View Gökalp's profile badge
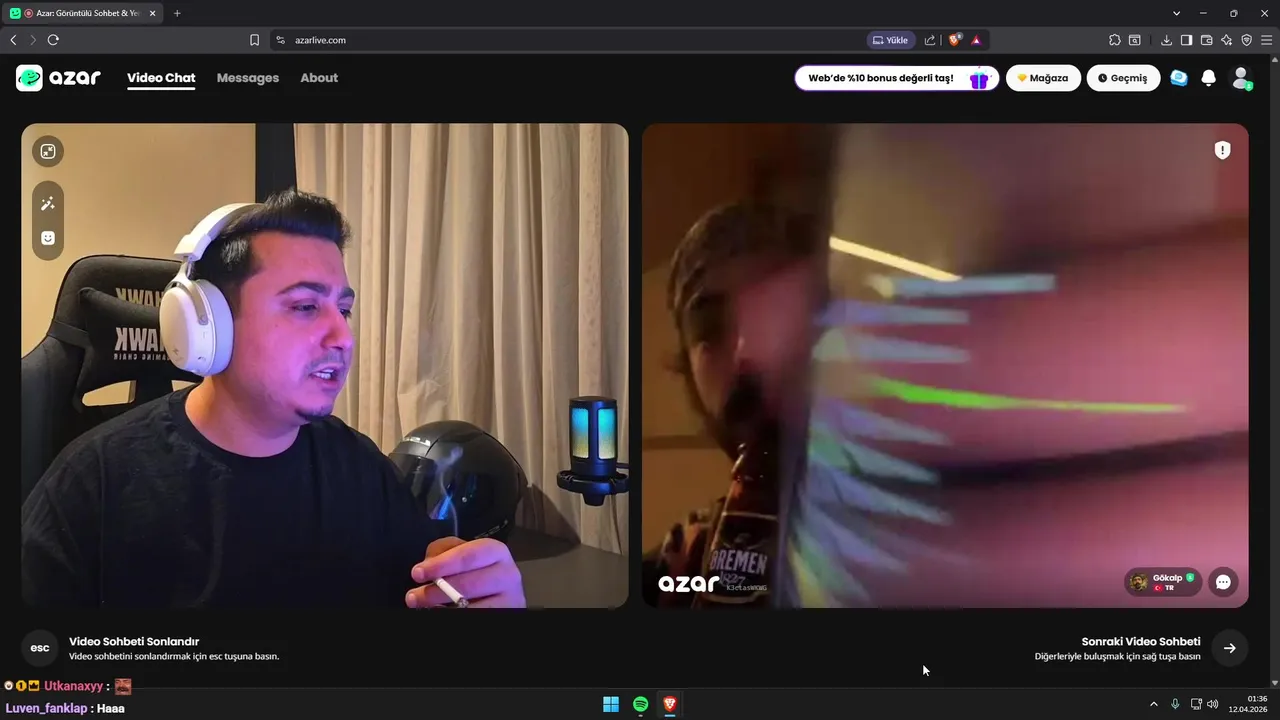Viewport: 1280px width, 720px height. 1163,582
